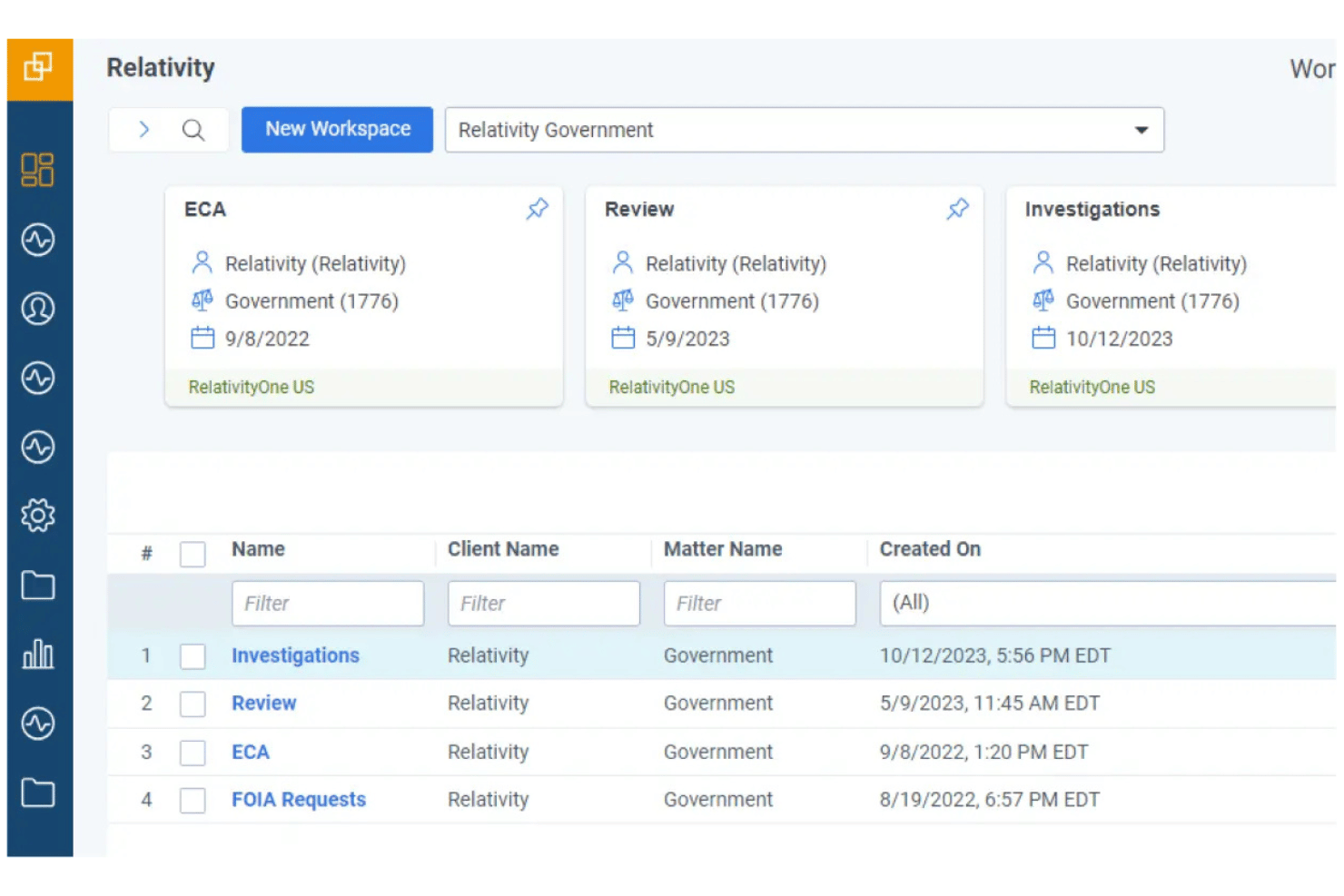Click the scales icon on the ECA card
This screenshot has height=896, width=1344.
coord(203,300)
